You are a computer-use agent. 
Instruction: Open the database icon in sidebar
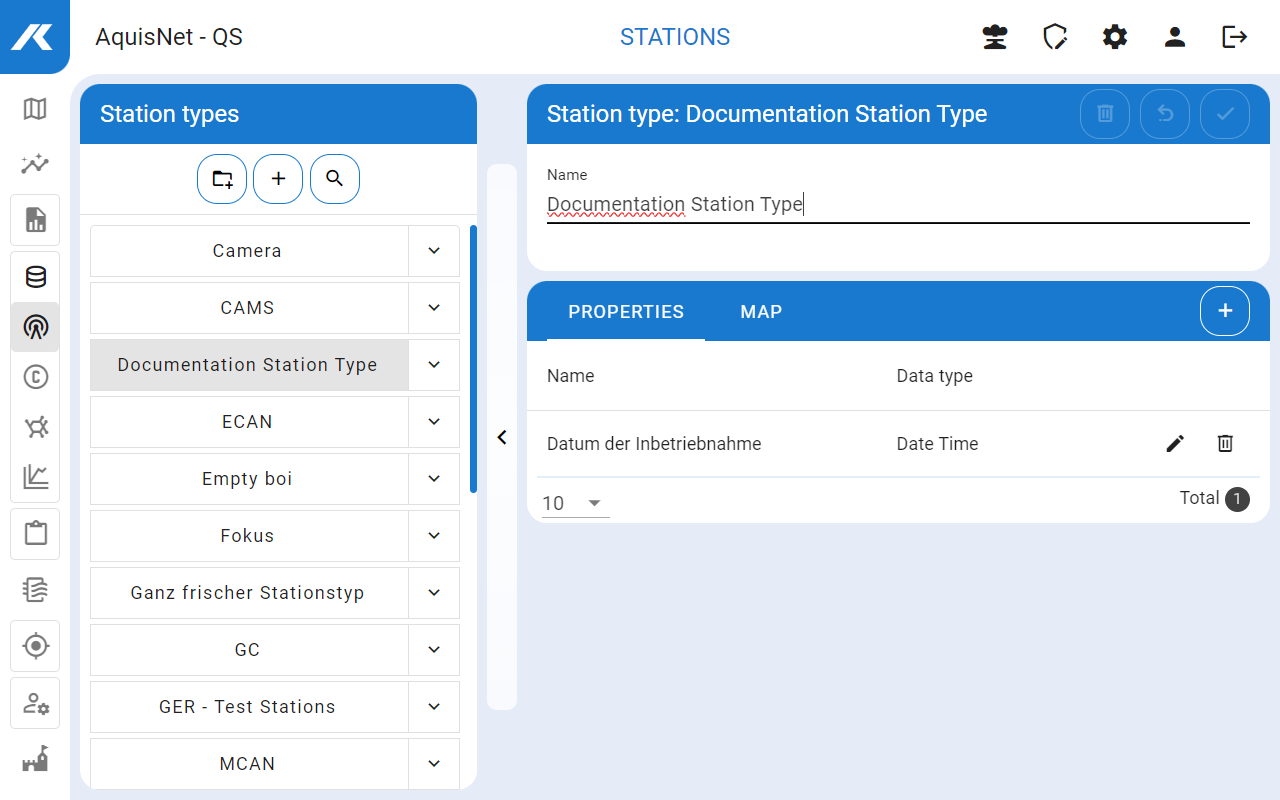[x=35, y=277]
